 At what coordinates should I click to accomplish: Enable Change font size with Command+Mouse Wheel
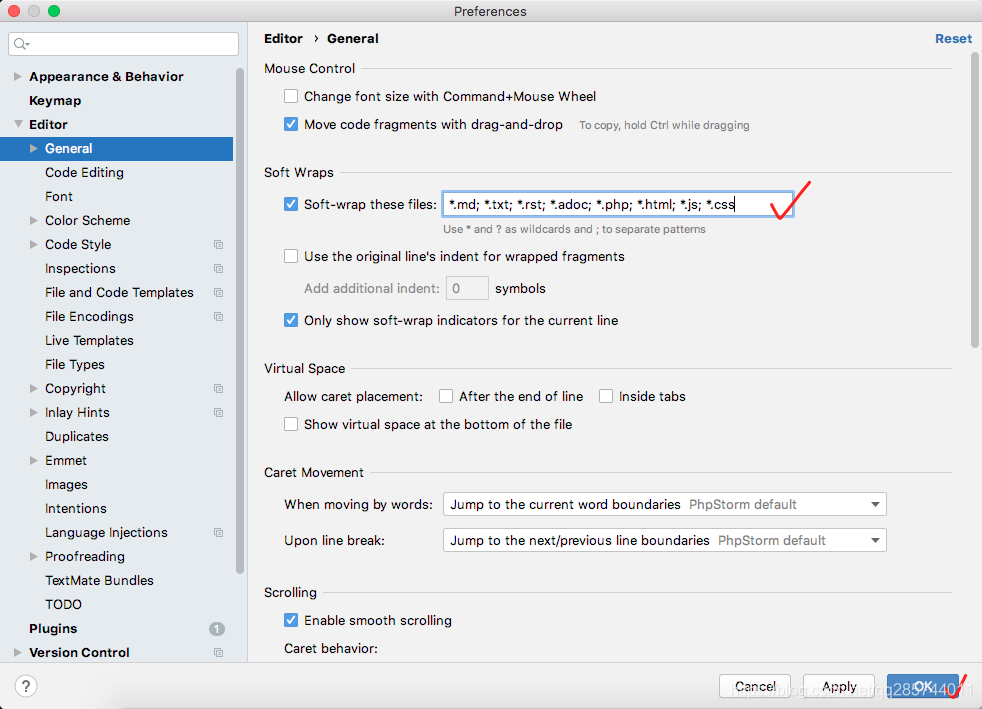pos(291,97)
